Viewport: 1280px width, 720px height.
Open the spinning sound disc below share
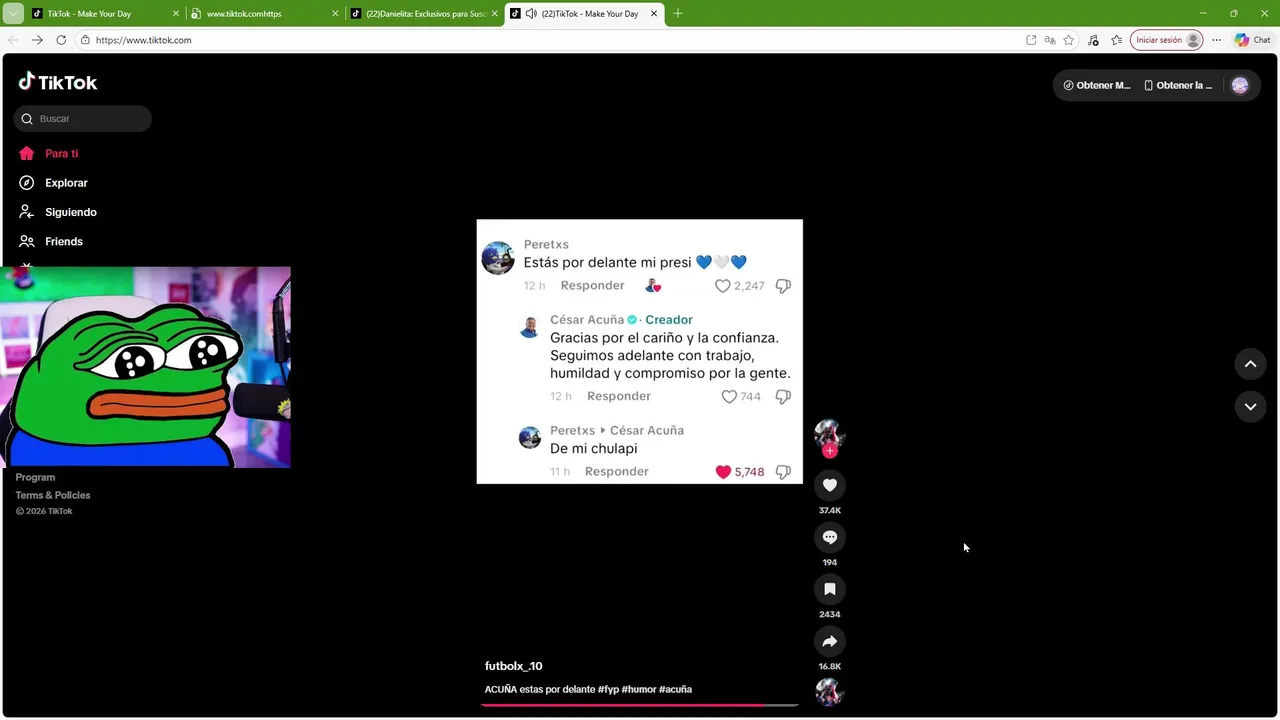pos(829,692)
